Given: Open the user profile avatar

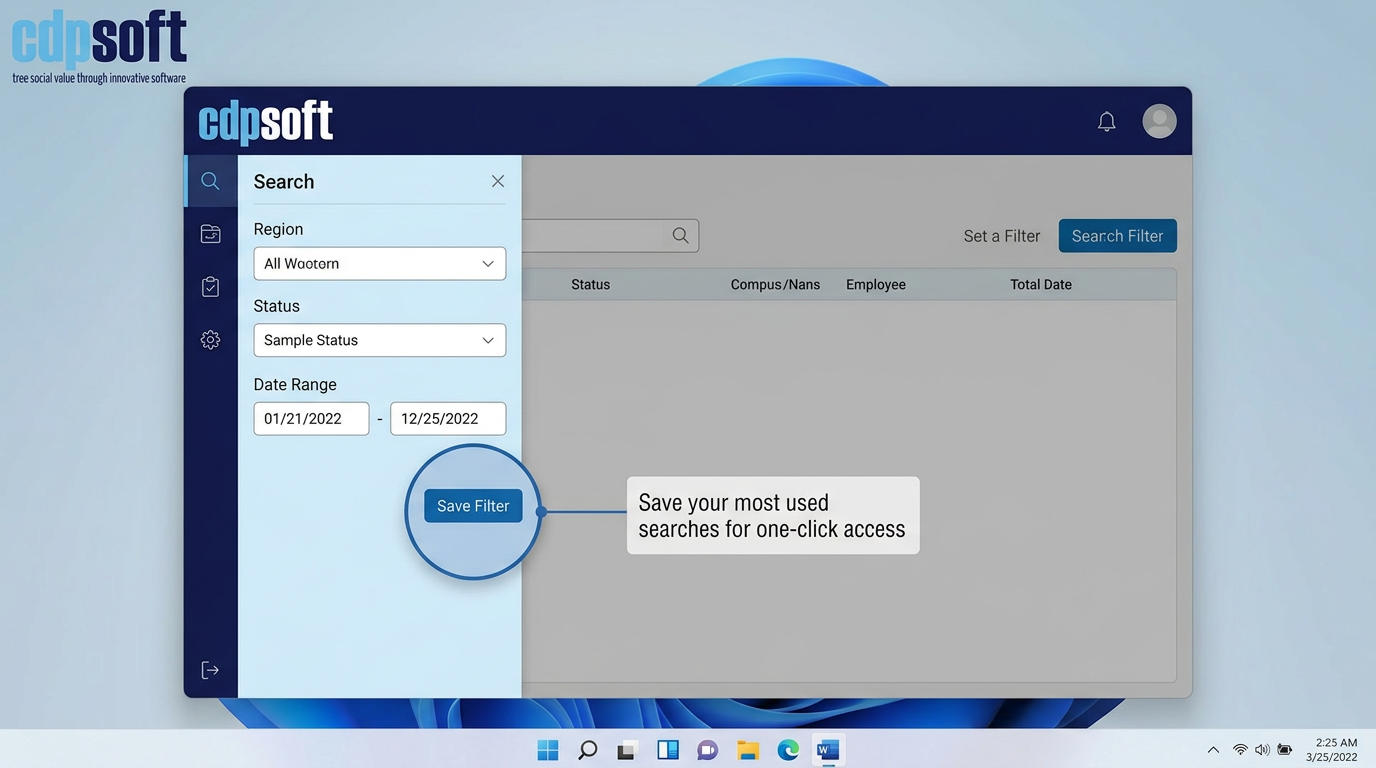Looking at the screenshot, I should click(x=1159, y=121).
